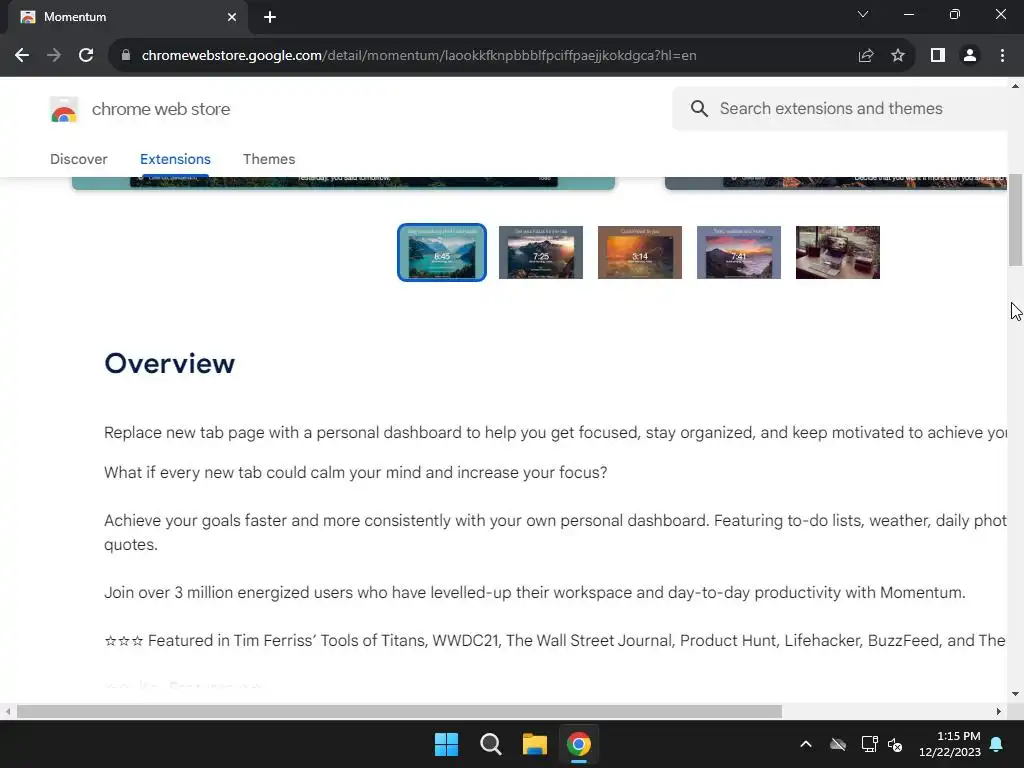Select the 7:41 purple sunset thumbnail

pyautogui.click(x=739, y=253)
